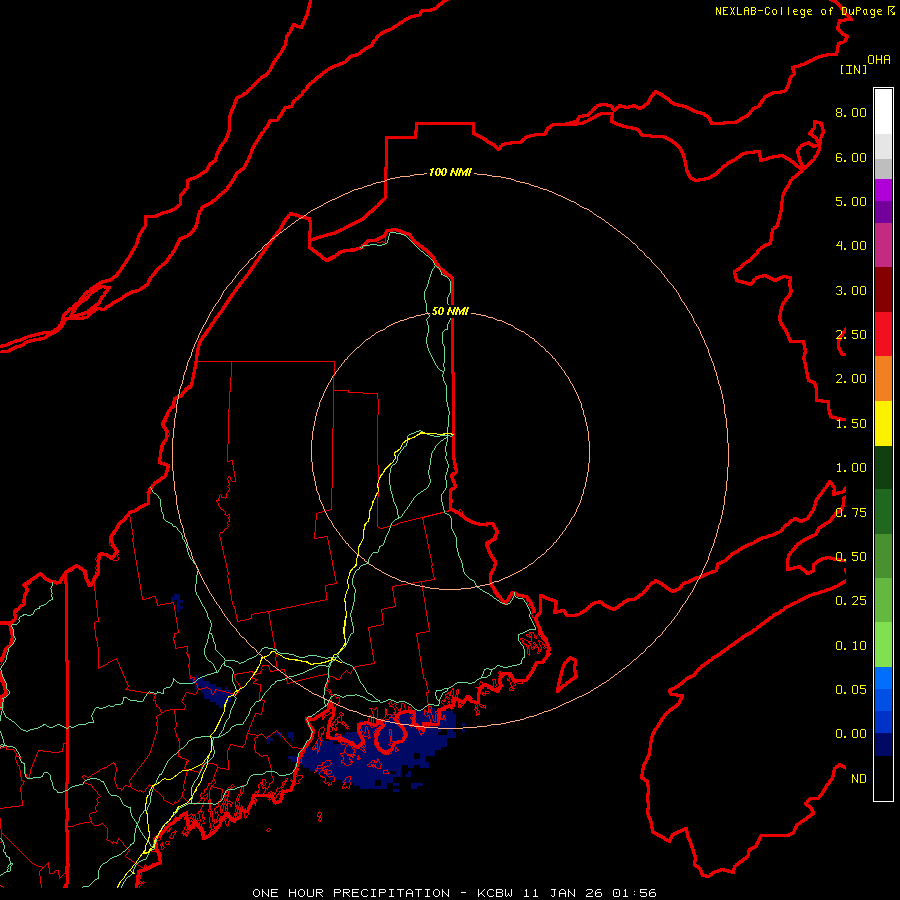Click the OHA product label above the legend

[x=878, y=59]
